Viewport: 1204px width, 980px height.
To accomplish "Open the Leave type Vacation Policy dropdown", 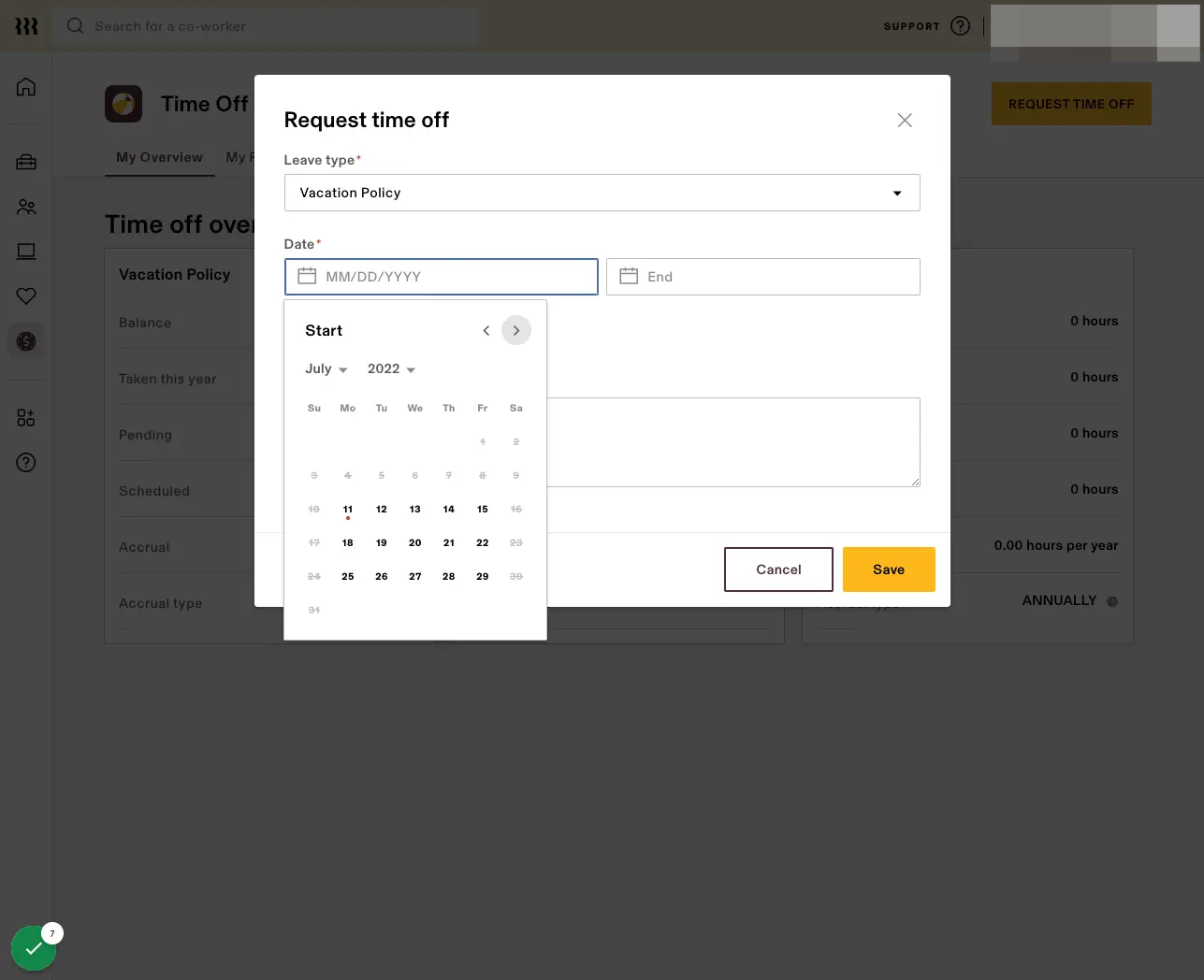I will [602, 193].
